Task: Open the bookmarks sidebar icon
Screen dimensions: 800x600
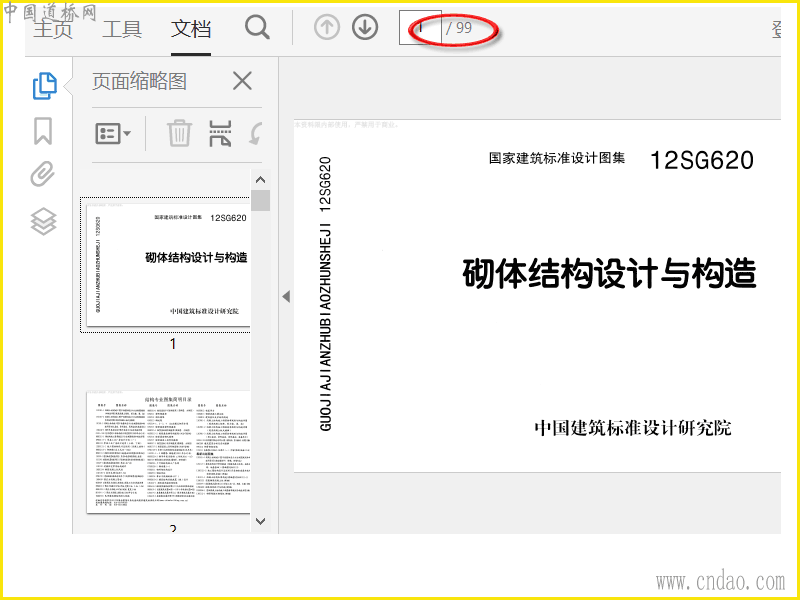Action: click(x=43, y=131)
